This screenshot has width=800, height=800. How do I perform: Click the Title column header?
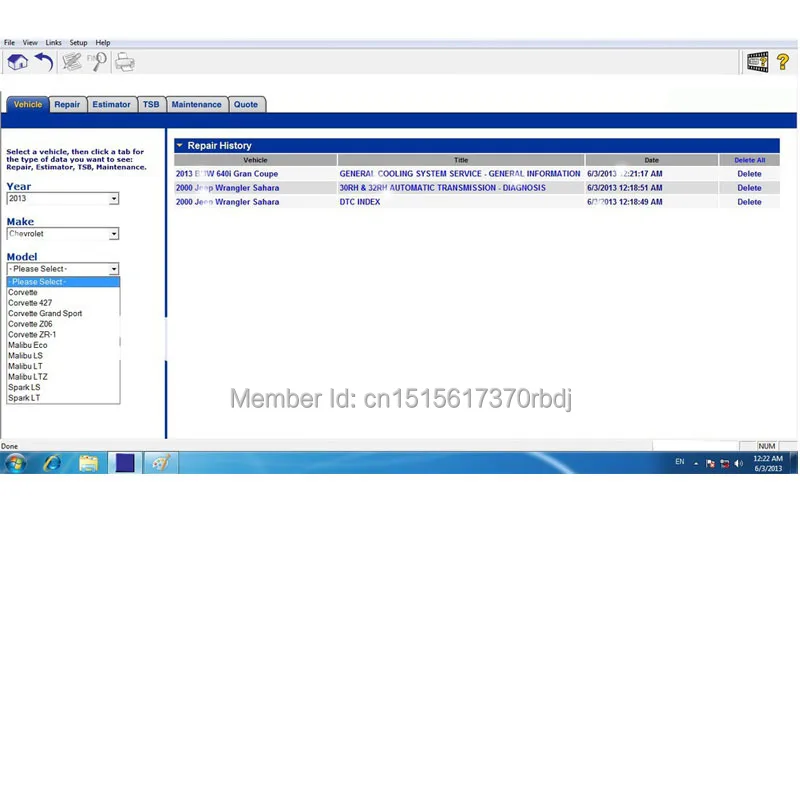point(461,160)
